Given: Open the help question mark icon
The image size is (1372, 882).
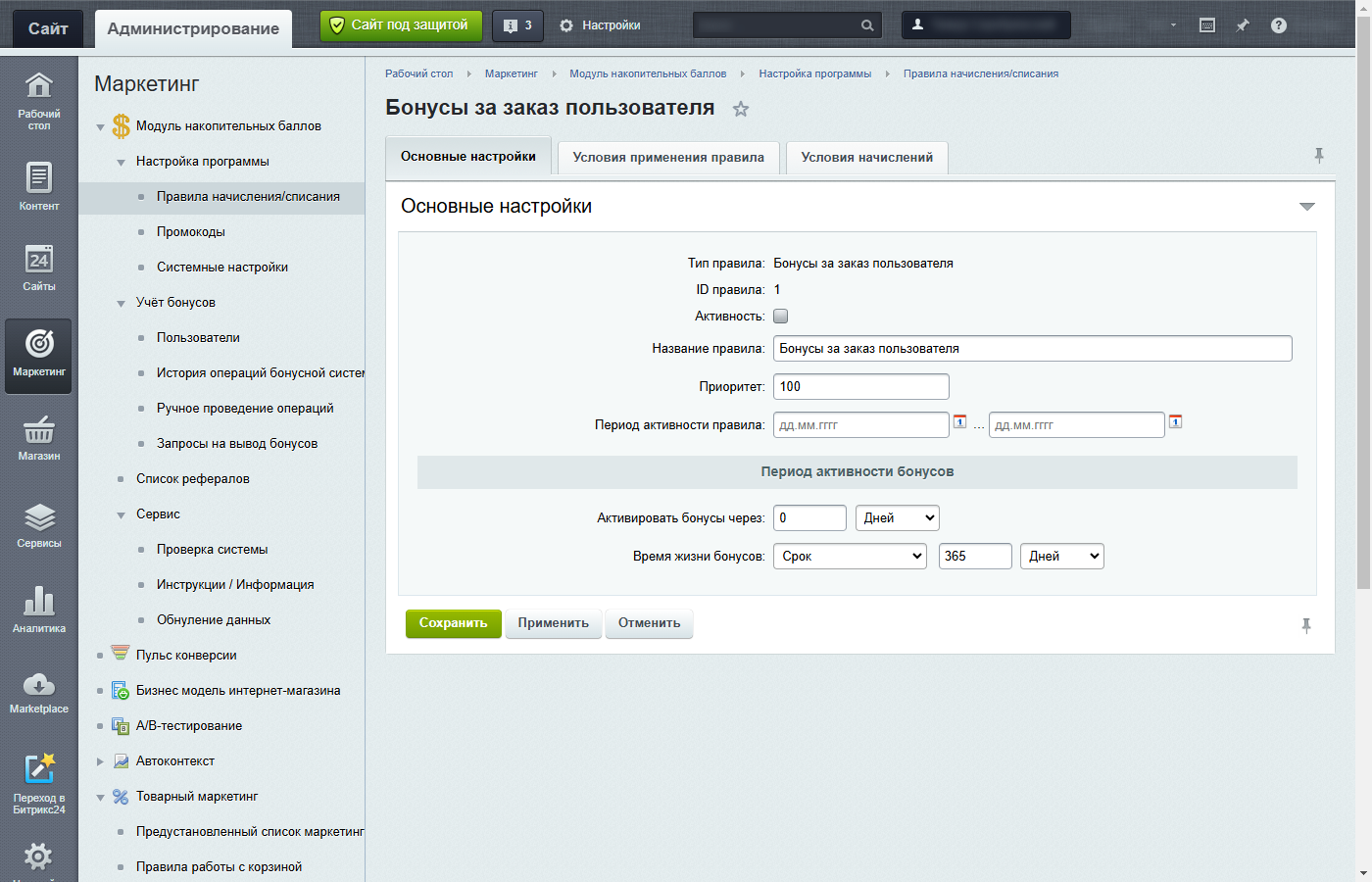Looking at the screenshot, I should [1279, 25].
